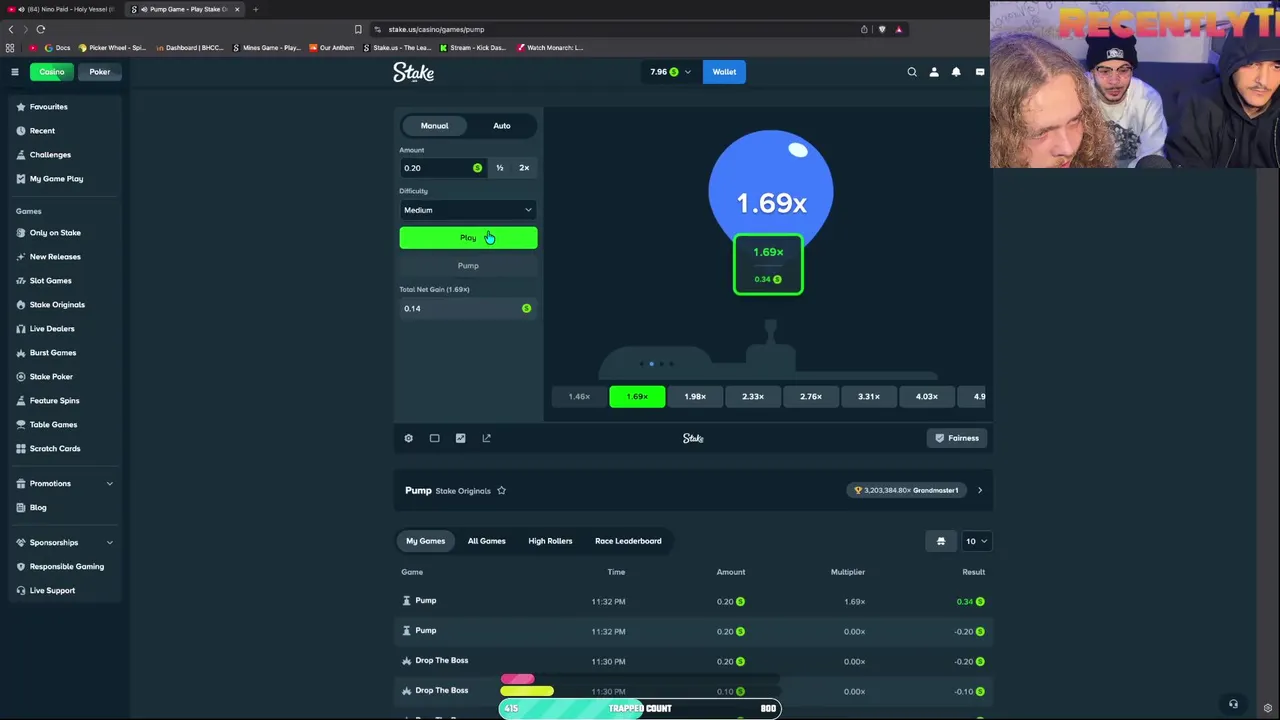The width and height of the screenshot is (1280, 720).
Task: Select All Games tab
Action: point(487,541)
